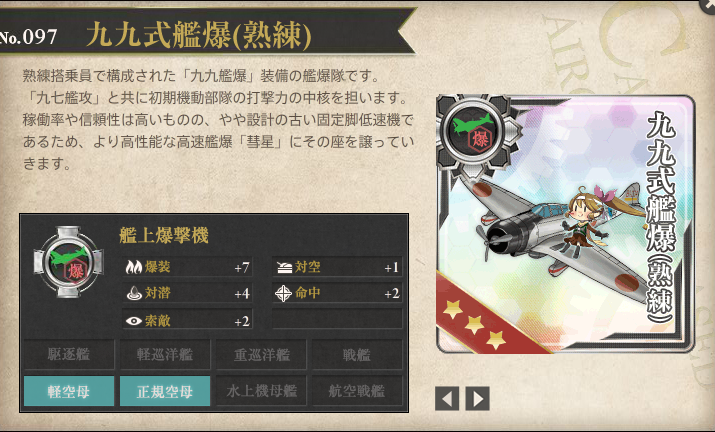This screenshot has width=715, height=432.
Task: Pick the 戦艦 ship type box
Action: 357,354
